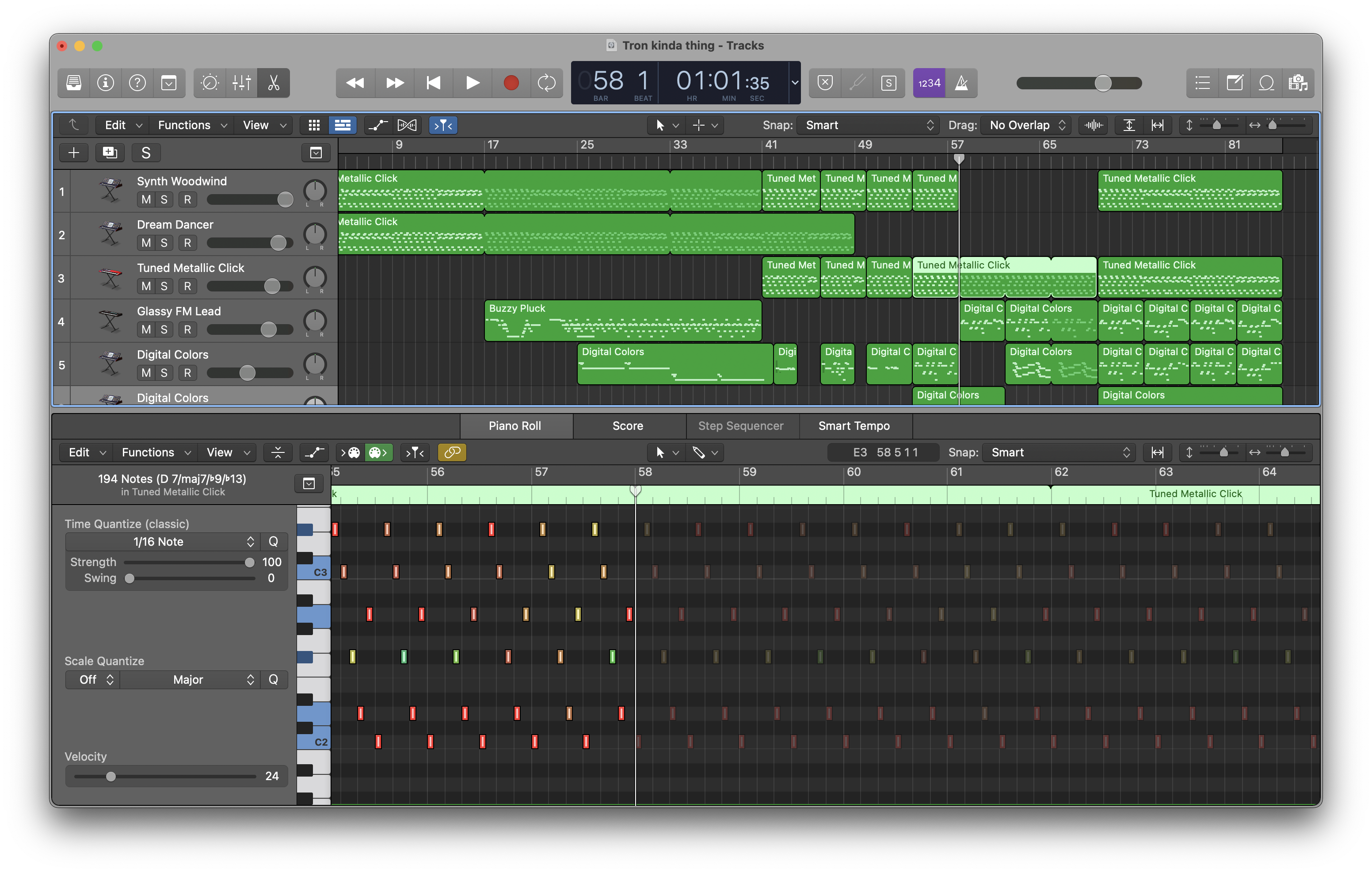Viewport: 1372px width, 873px height.
Task: Switch to the Piano Roll tab
Action: 515,426
